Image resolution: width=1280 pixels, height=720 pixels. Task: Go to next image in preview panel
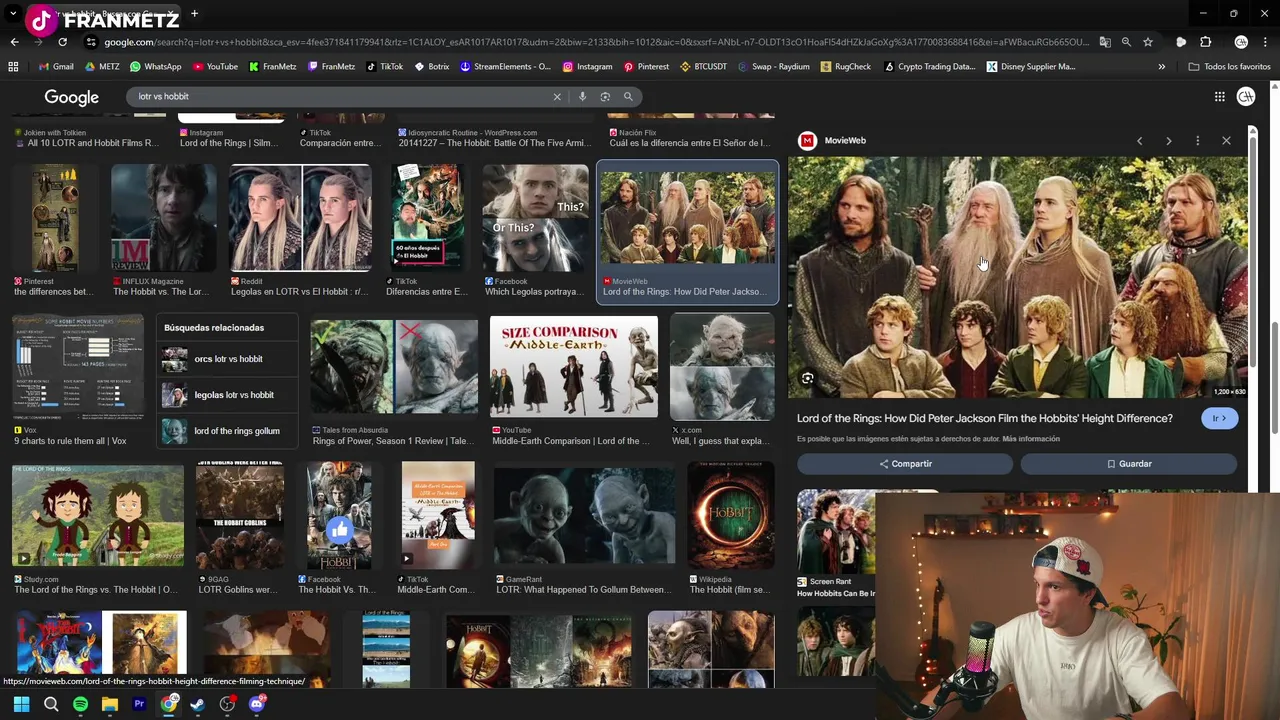1168,141
